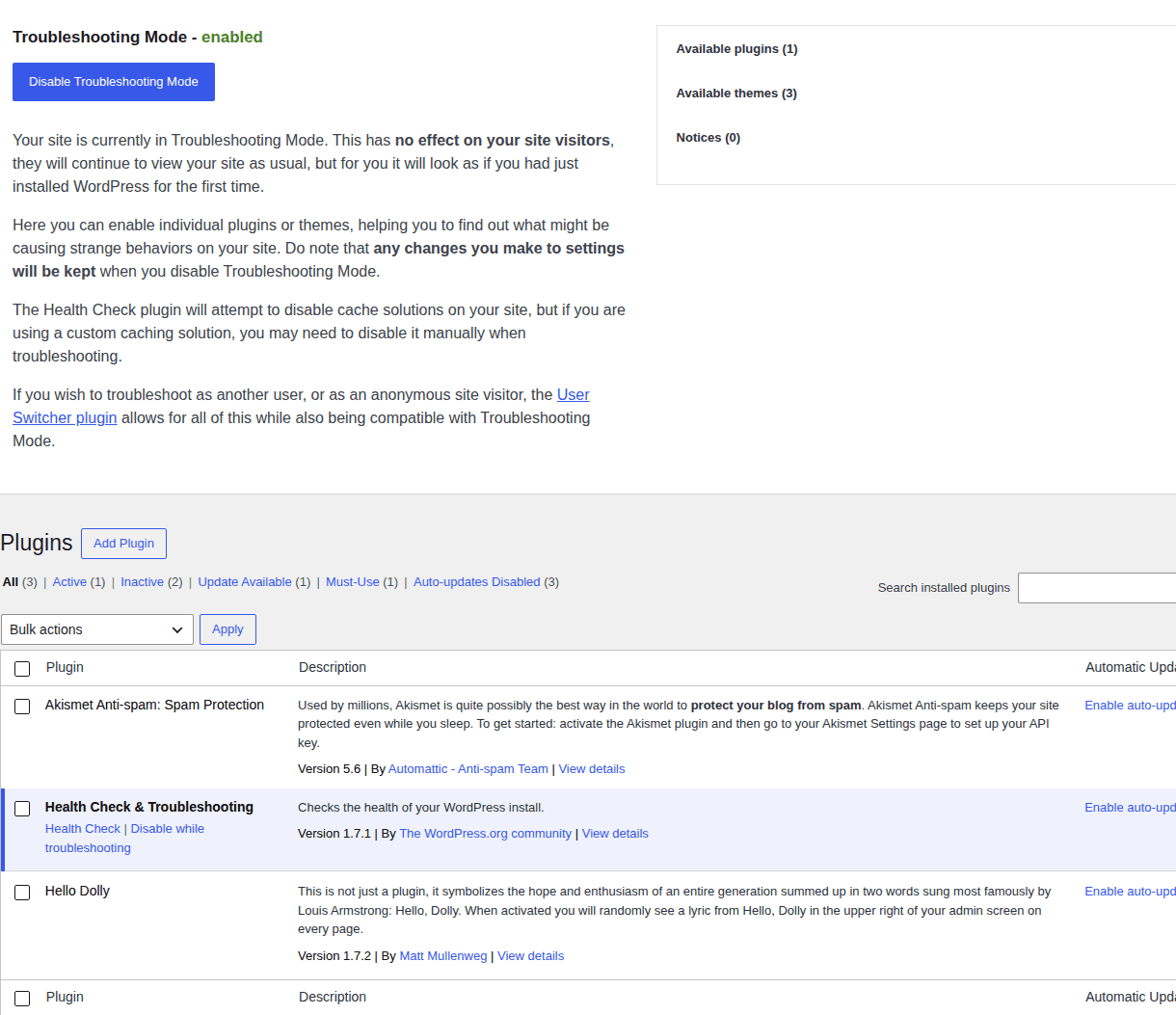Screen dimensions: 1176x1015
Task: Click Akismet Anti-spam: Spam Protection plugin name
Action: click(154, 705)
